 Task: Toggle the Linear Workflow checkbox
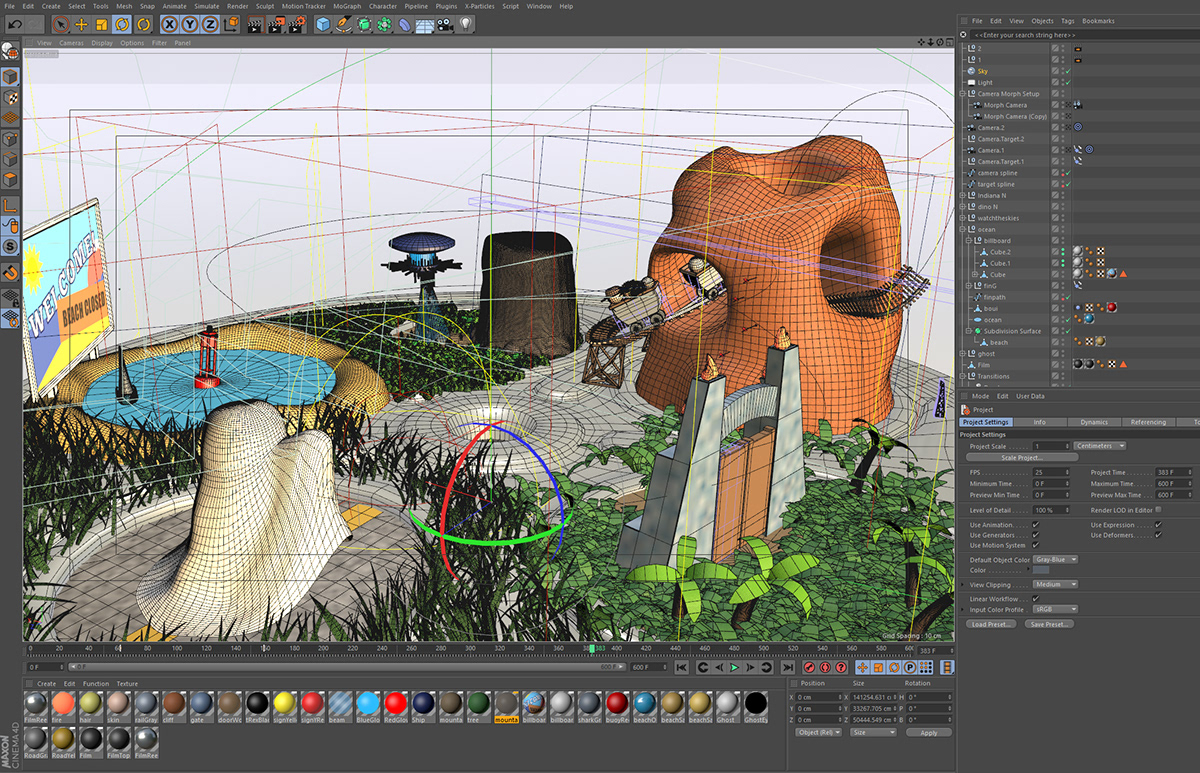click(x=1035, y=598)
